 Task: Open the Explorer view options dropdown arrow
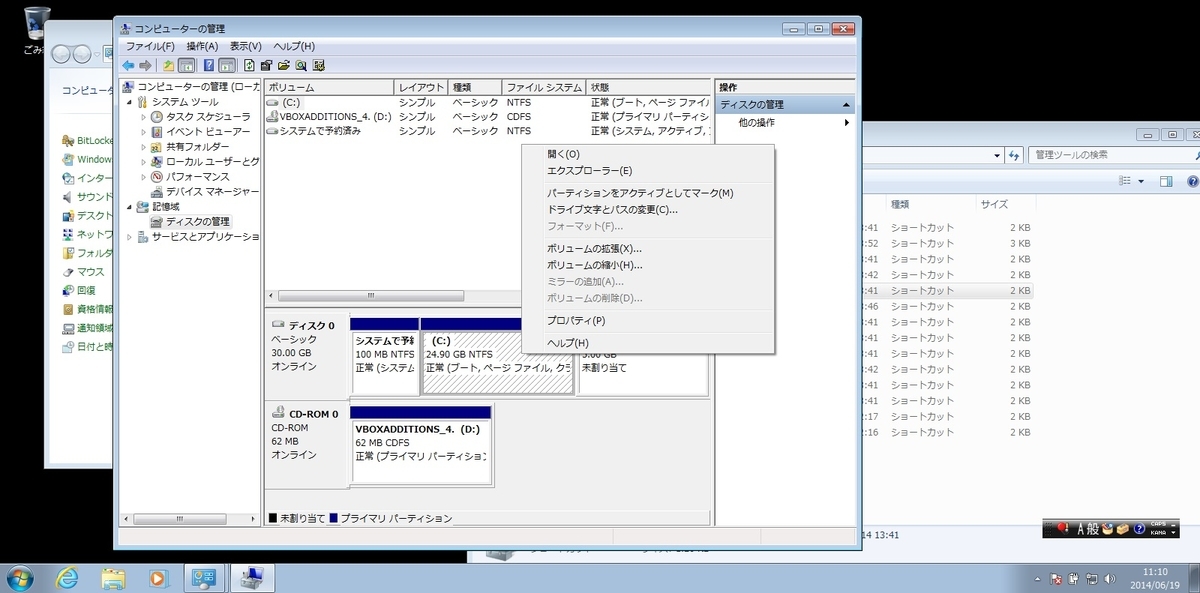pos(1141,181)
